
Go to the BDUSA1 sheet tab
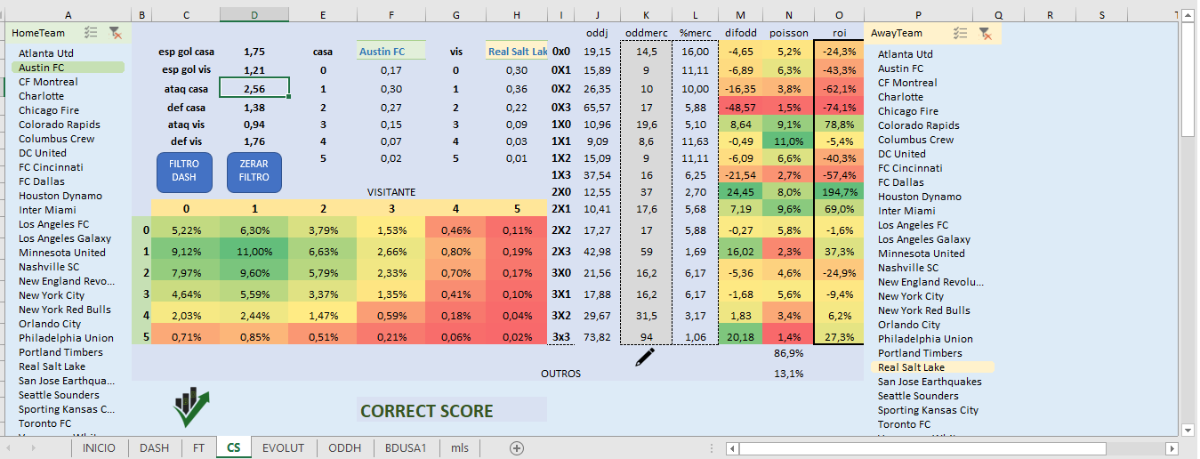coord(406,448)
